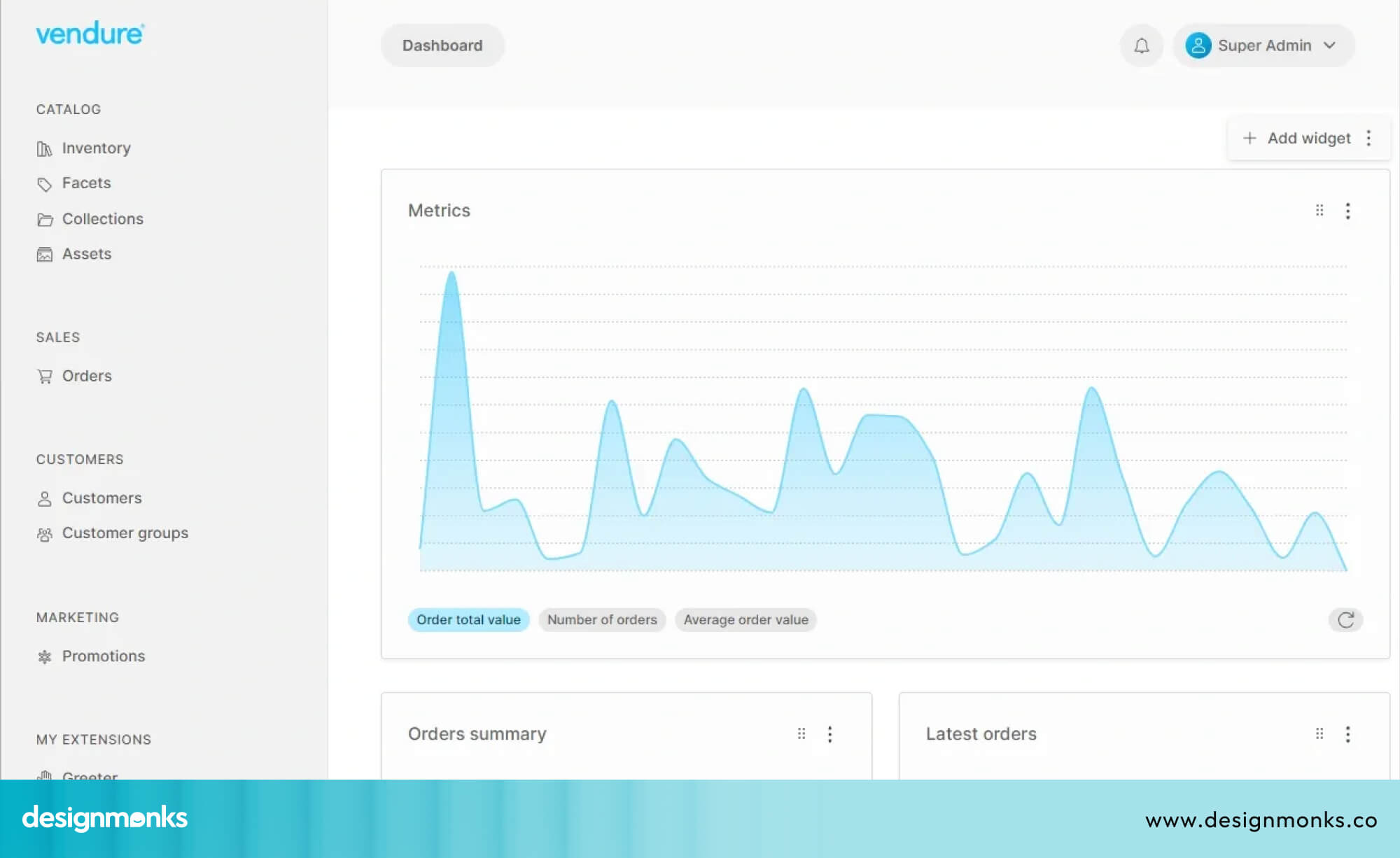
Task: Click the notification bell
Action: tap(1141, 45)
